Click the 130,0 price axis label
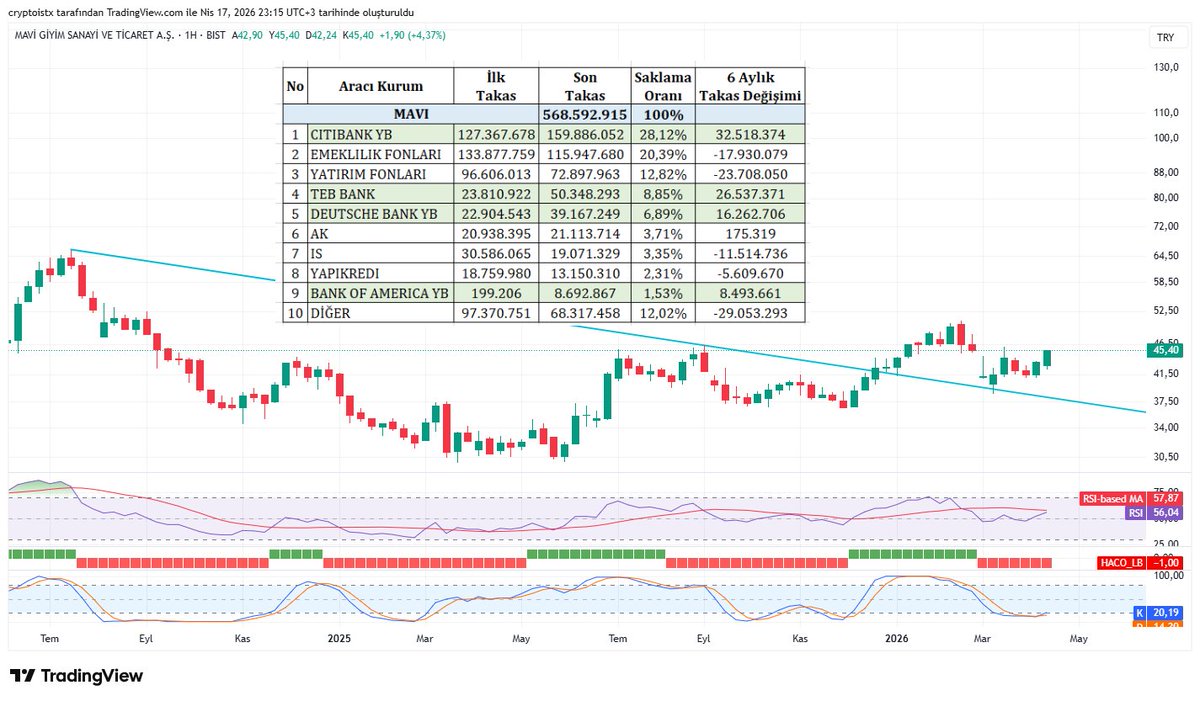1200x701 pixels. 1167,68
